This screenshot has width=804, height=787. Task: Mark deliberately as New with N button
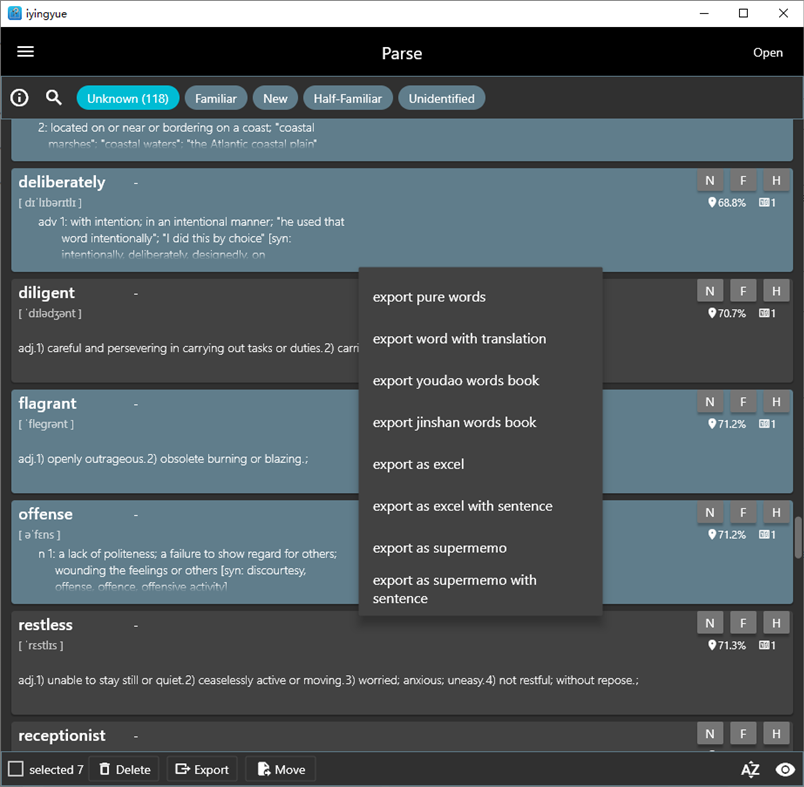[710, 180]
